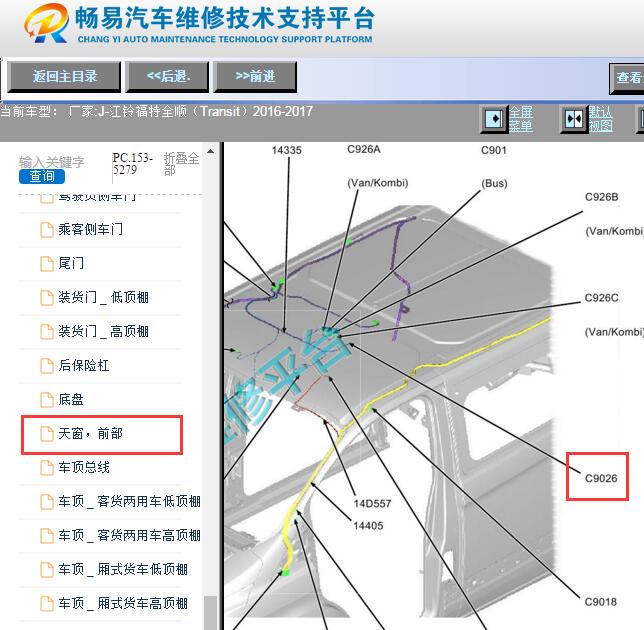
Task: Click the current vehicle model text line
Action: point(156,111)
